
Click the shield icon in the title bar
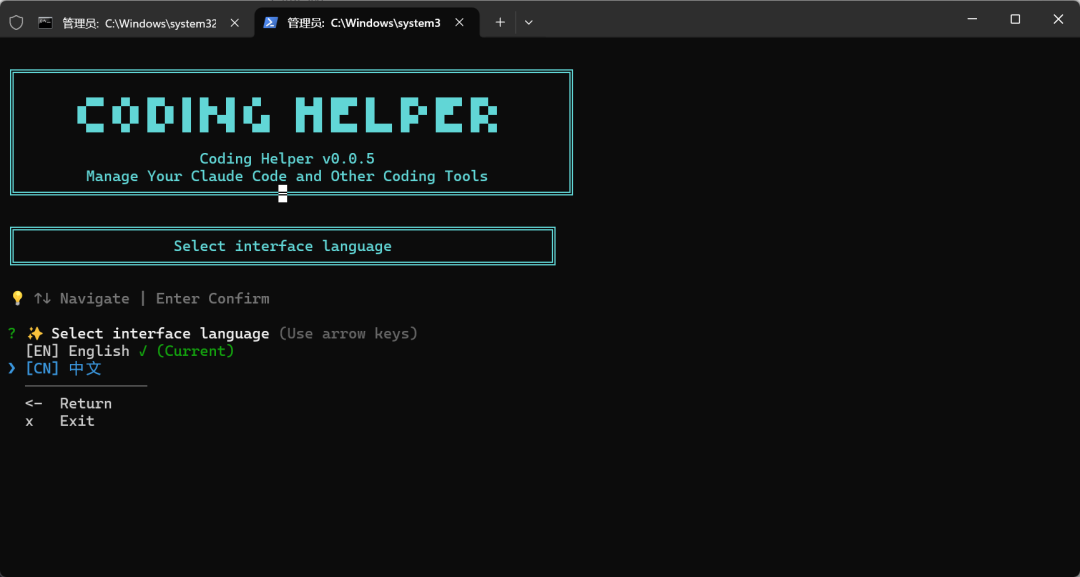point(16,23)
